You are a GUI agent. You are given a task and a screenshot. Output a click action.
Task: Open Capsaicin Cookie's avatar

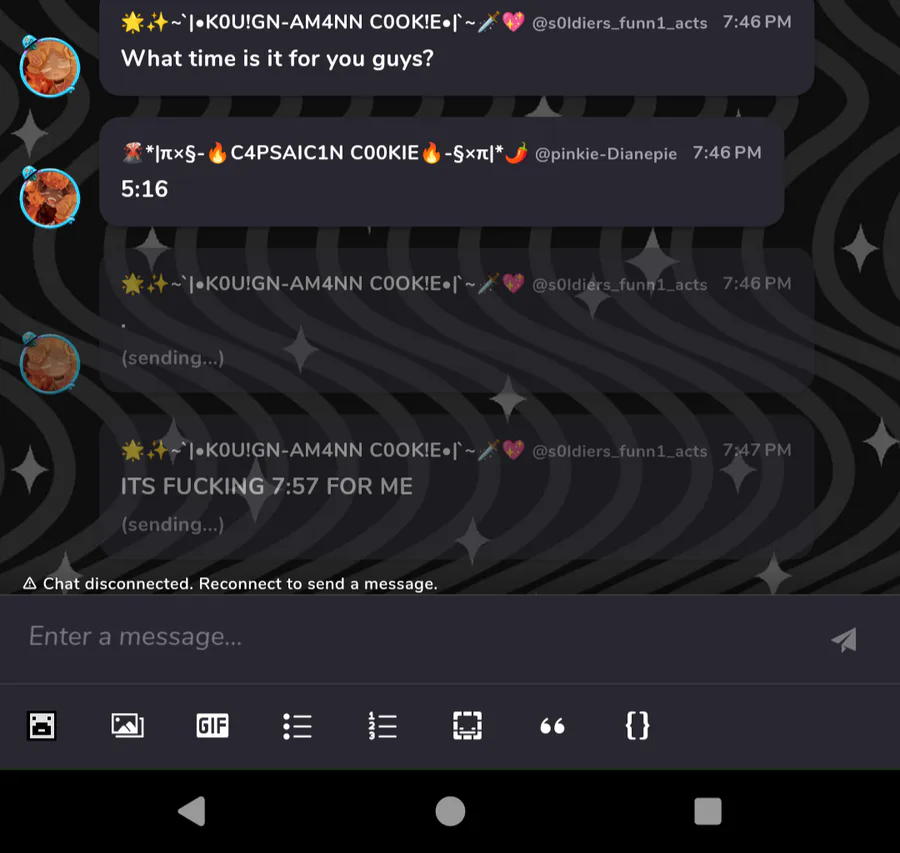tap(49, 197)
